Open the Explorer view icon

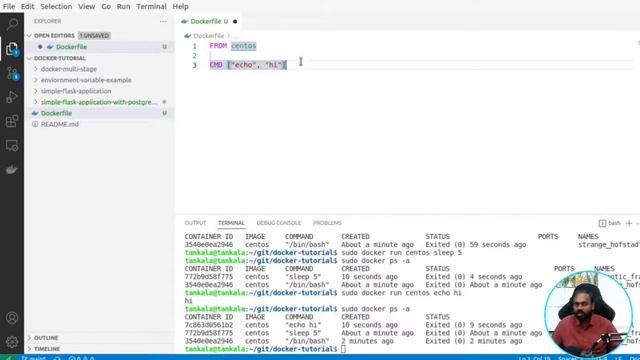[x=12, y=49]
